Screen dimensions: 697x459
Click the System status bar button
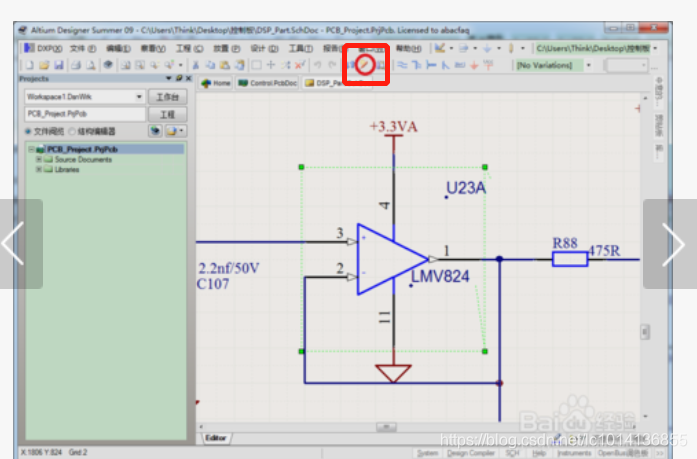pos(428,453)
